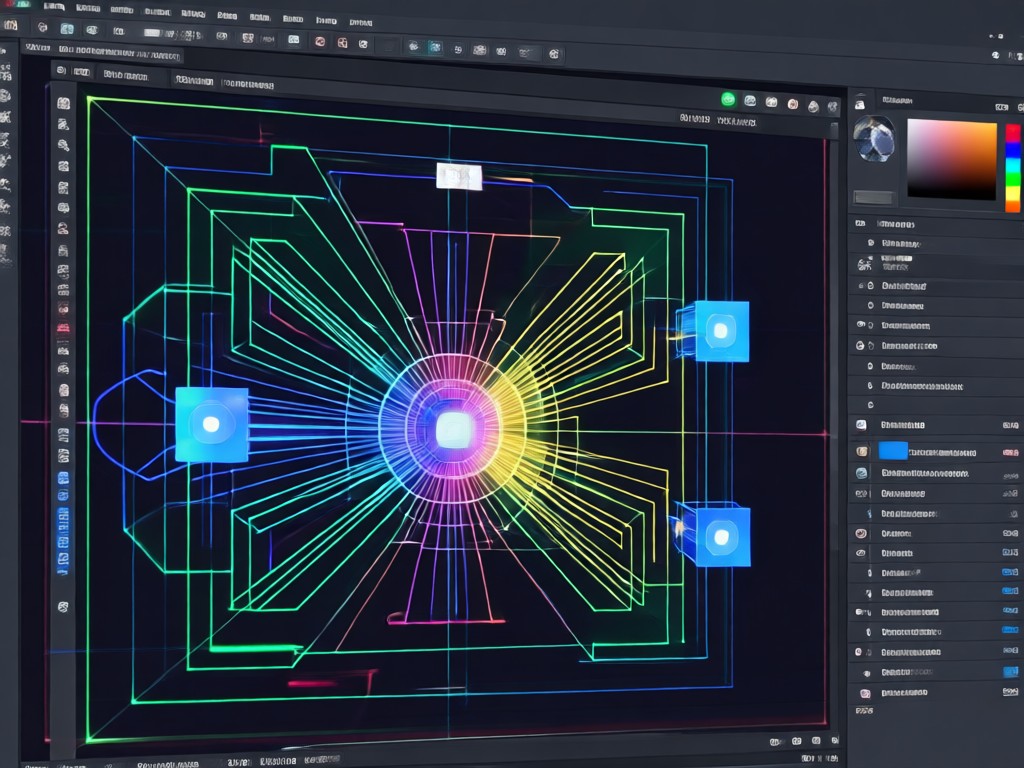Click the cyan highlighted icon in top toolbar
The height and width of the screenshot is (768, 1024).
pos(435,47)
